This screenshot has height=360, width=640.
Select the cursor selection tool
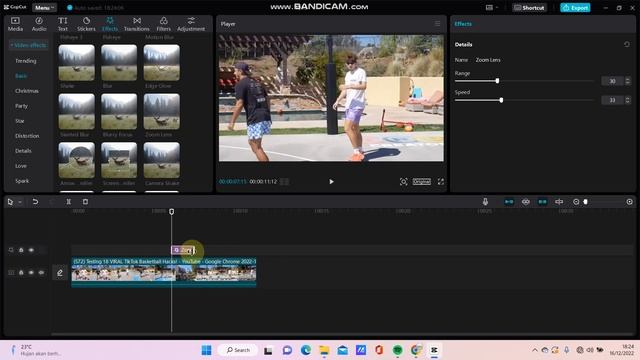[10, 202]
